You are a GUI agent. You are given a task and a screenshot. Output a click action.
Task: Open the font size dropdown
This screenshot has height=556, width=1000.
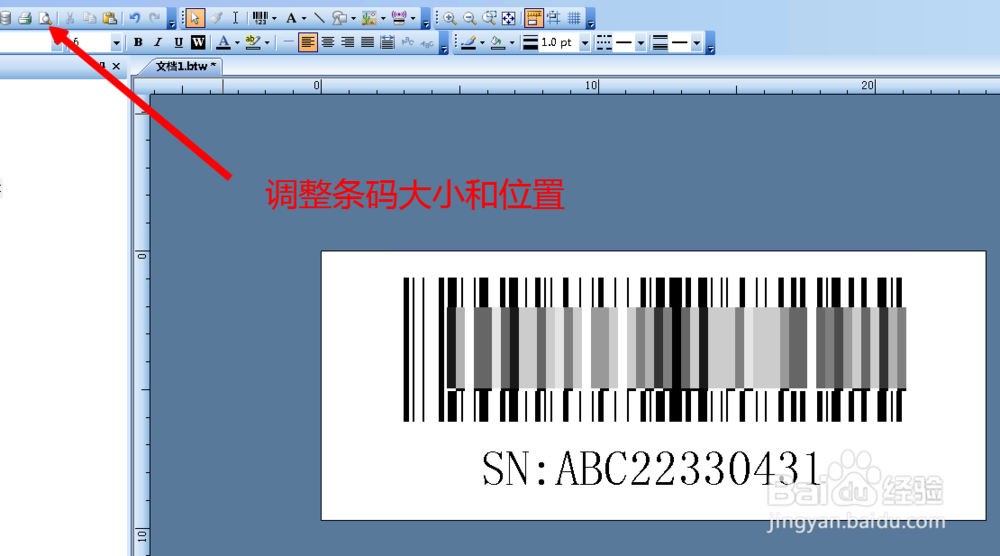coord(116,43)
